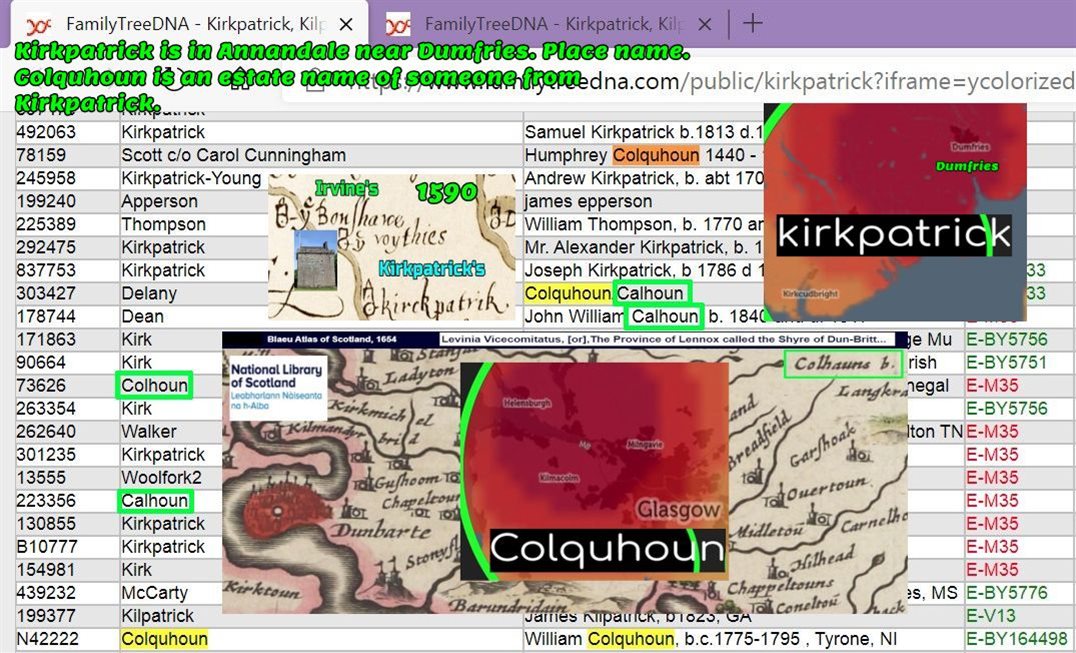Select kit number 90664
Image resolution: width=1076 pixels, height=653 pixels.
(x=41, y=362)
